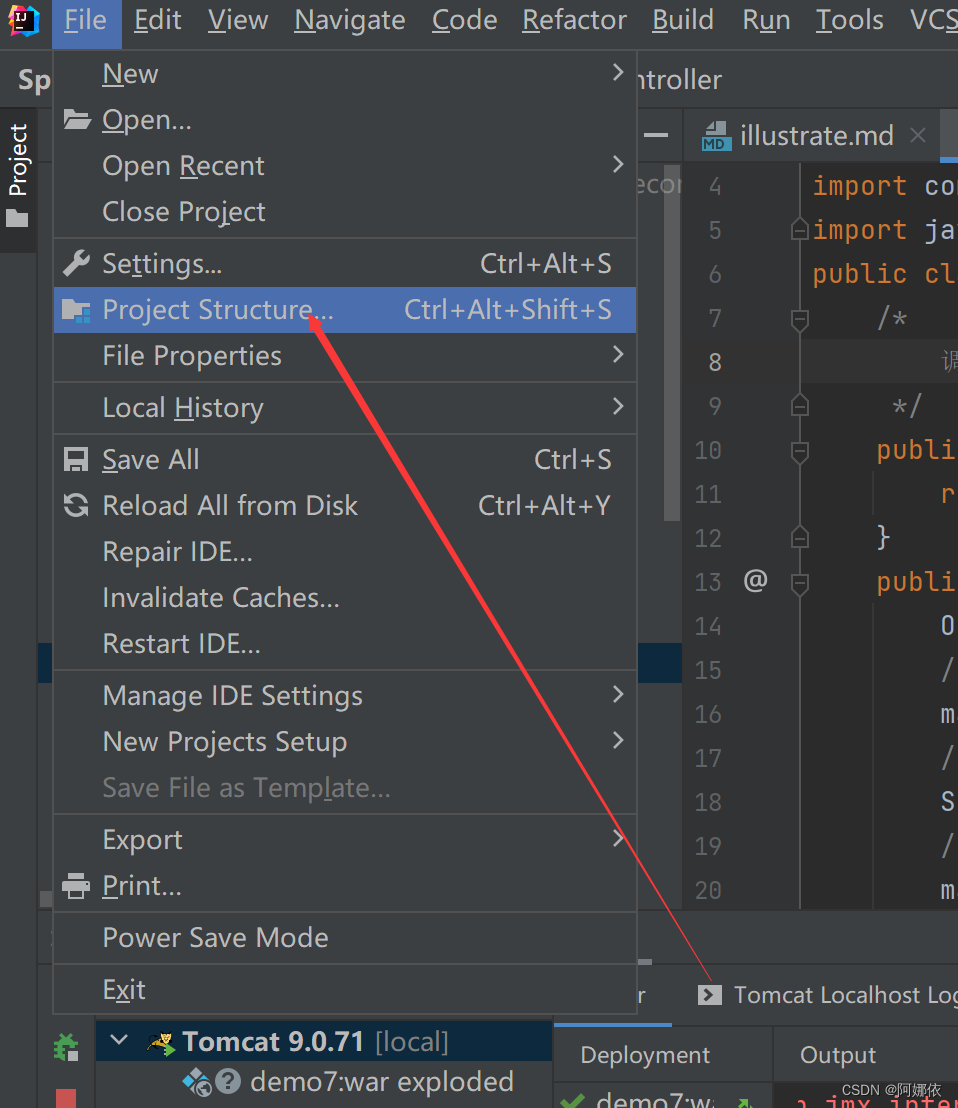
Task: Expand the Manage IDE Settings submenu
Action: click(x=345, y=695)
